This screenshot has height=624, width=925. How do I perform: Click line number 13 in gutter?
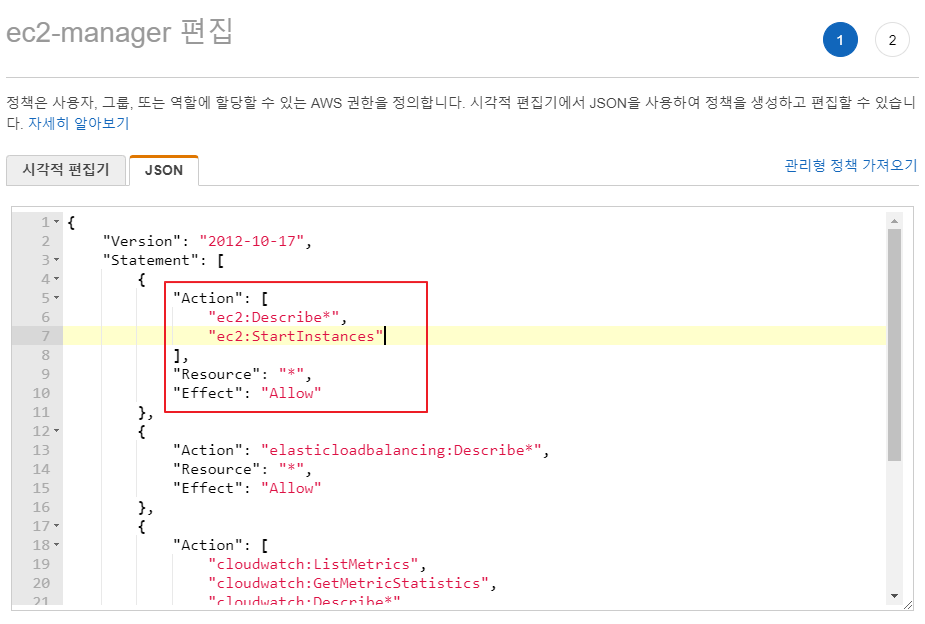coord(41,451)
